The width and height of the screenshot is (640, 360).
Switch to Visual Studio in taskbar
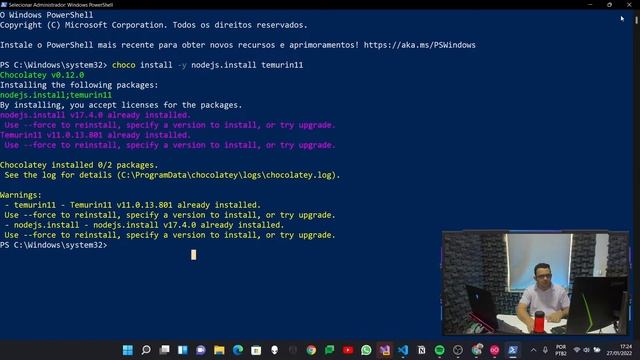[x=384, y=350]
